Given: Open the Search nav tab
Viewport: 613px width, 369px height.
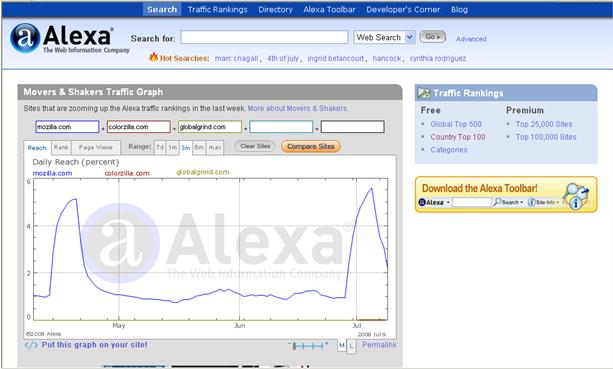Looking at the screenshot, I should 162,9.
